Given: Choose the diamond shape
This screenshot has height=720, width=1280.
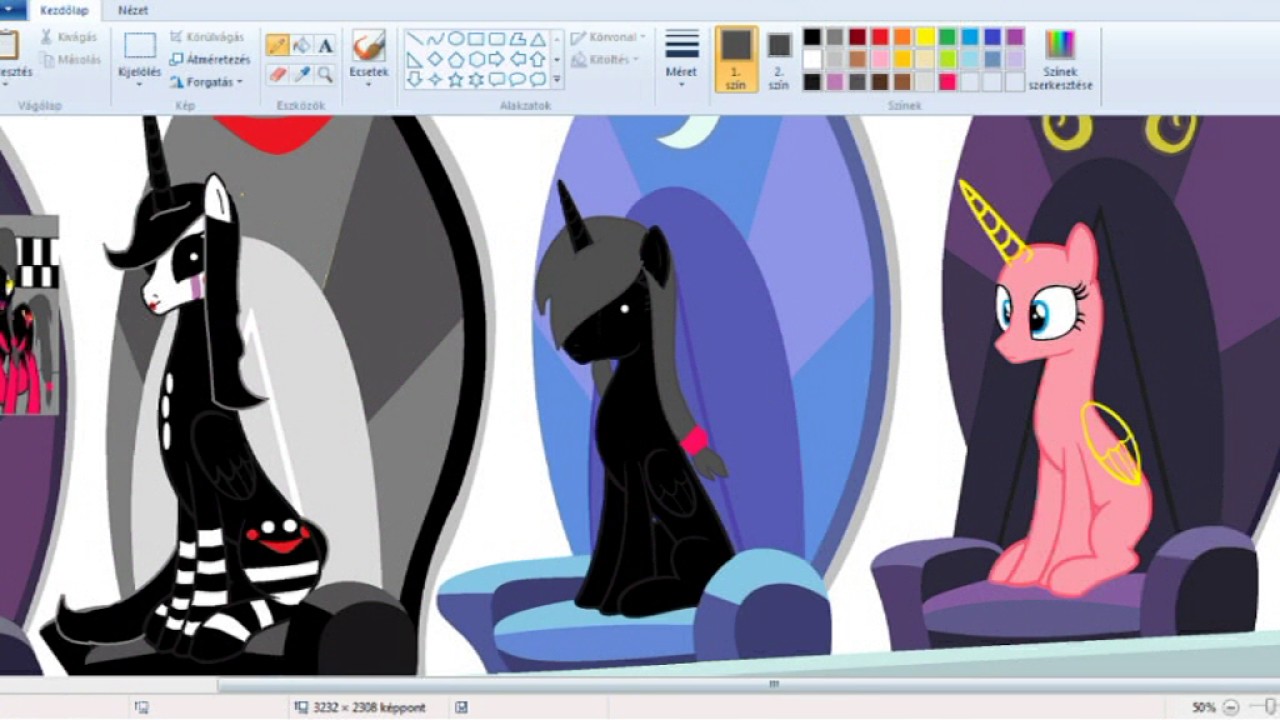Looking at the screenshot, I should coord(435,59).
